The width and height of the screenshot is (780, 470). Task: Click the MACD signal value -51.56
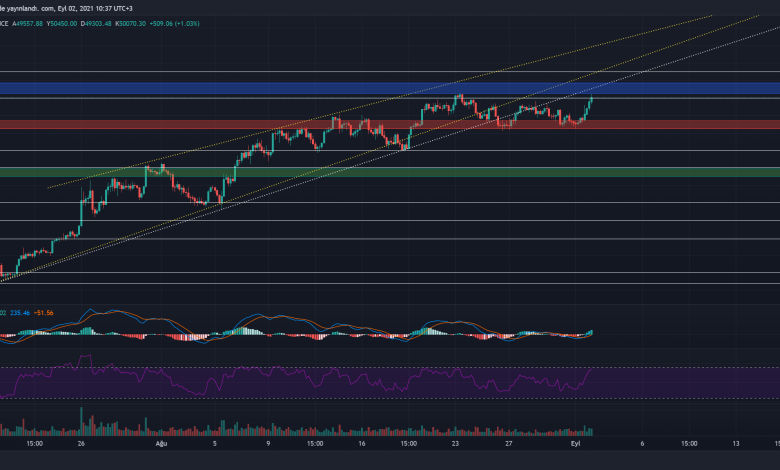click(43, 313)
